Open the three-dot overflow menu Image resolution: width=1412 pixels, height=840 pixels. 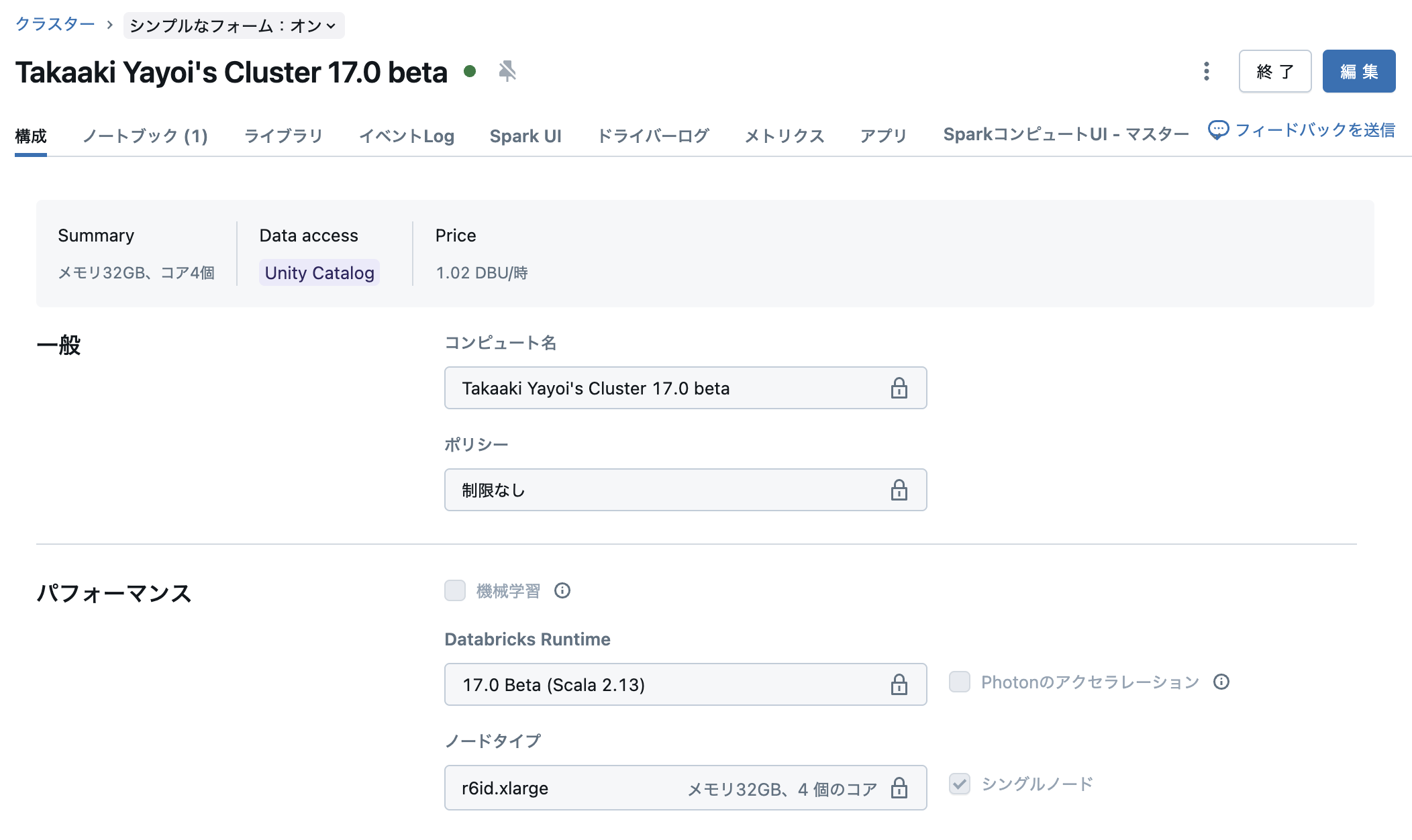(x=1206, y=71)
